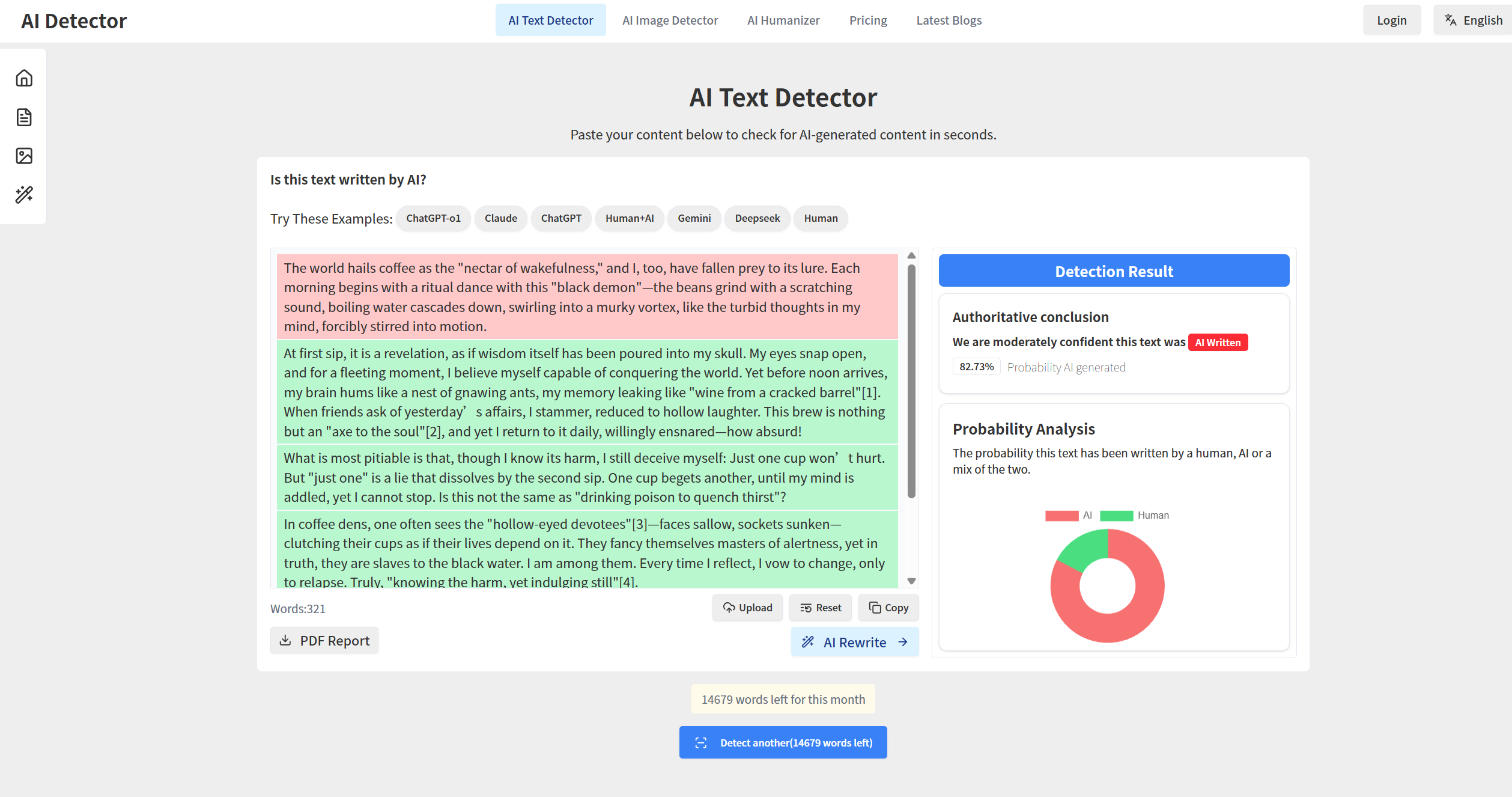The width and height of the screenshot is (1512, 797).
Task: Toggle the AI legend swatch in chart
Action: (1061, 516)
